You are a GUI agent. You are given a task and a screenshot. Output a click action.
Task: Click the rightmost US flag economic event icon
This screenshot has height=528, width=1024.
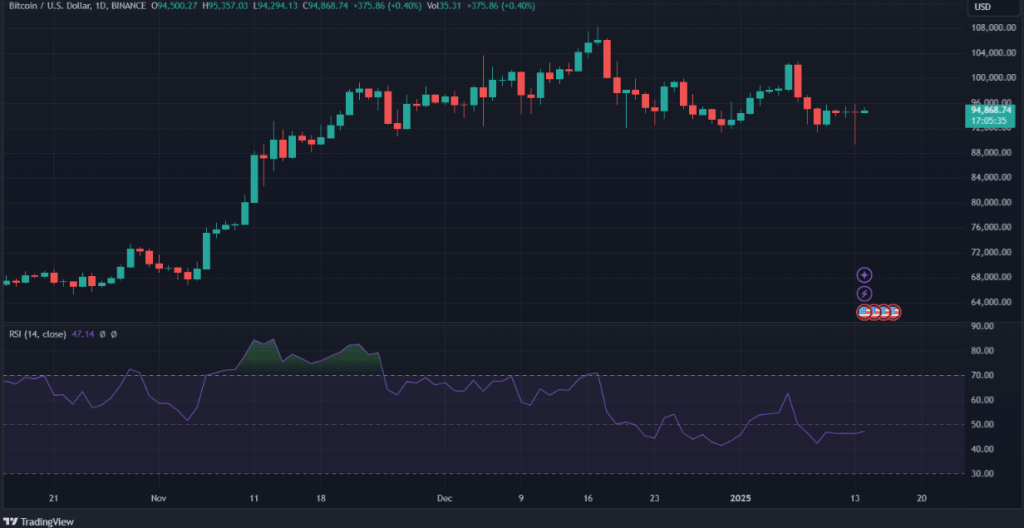click(x=894, y=312)
